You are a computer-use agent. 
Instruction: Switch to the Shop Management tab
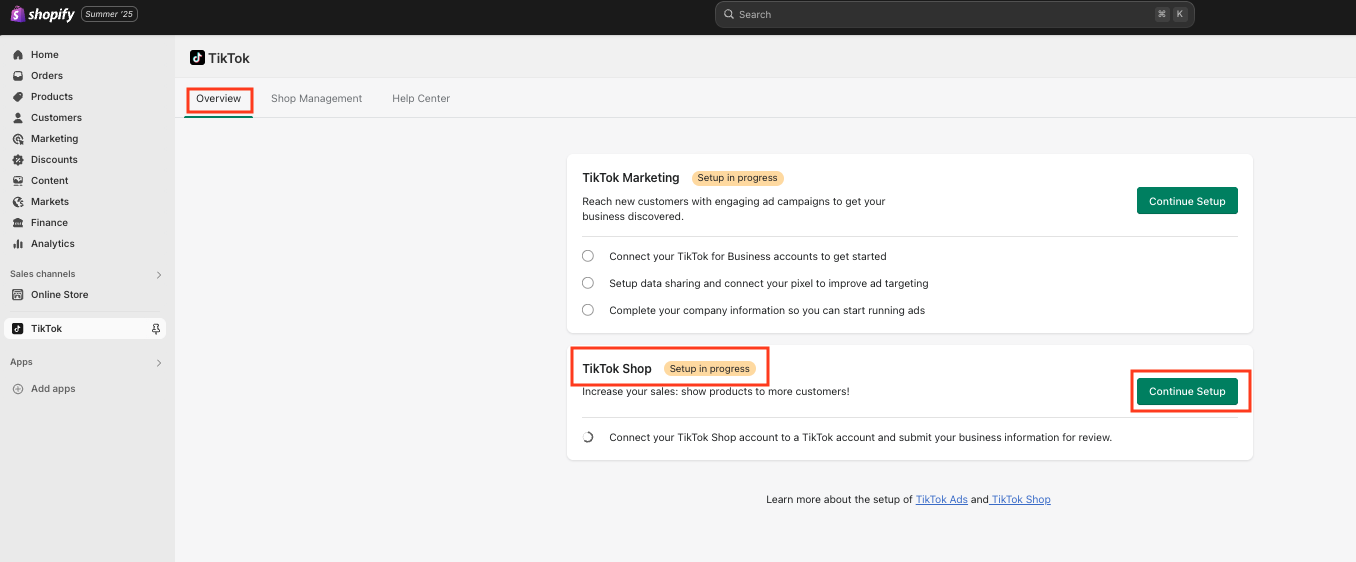pos(317,99)
